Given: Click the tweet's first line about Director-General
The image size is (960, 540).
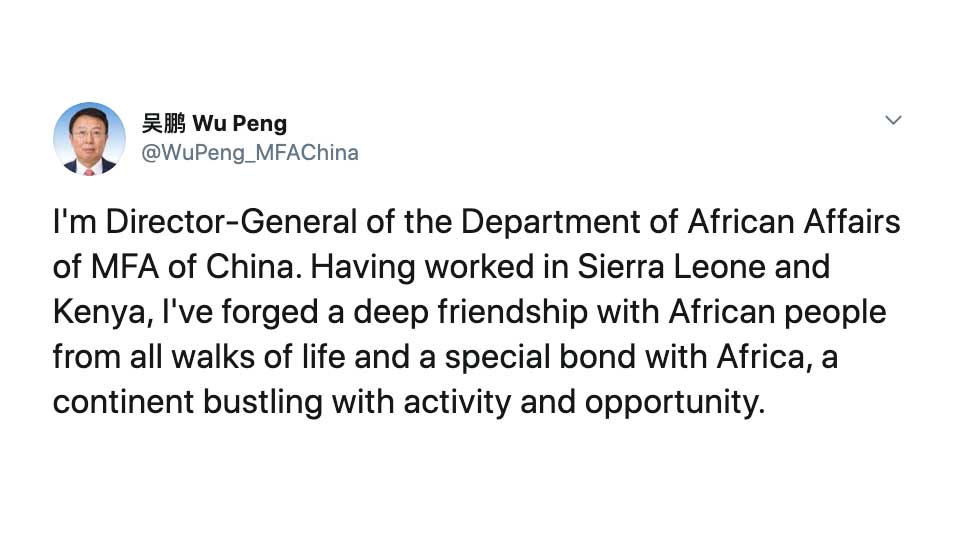Looking at the screenshot, I should [477, 222].
